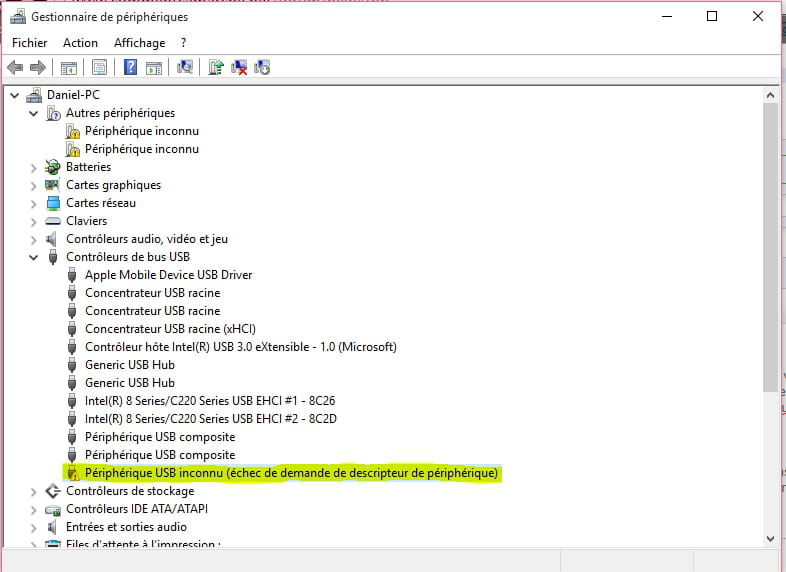Click the Forward arrow in the toolbar
Viewport: 786px width, 572px height.
click(37, 67)
